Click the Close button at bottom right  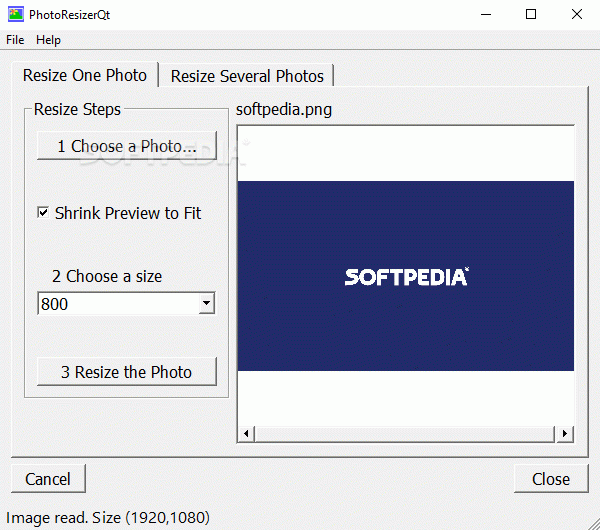(x=551, y=479)
